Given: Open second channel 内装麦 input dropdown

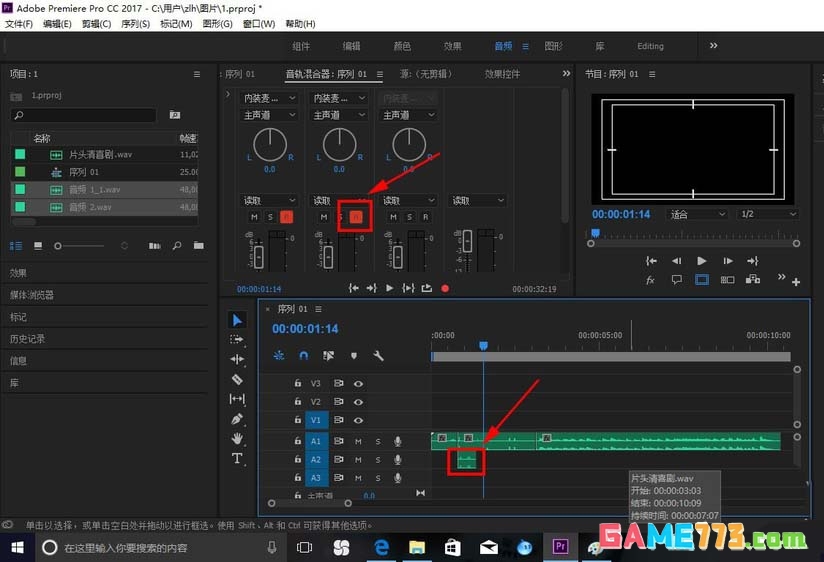Looking at the screenshot, I should [x=339, y=98].
